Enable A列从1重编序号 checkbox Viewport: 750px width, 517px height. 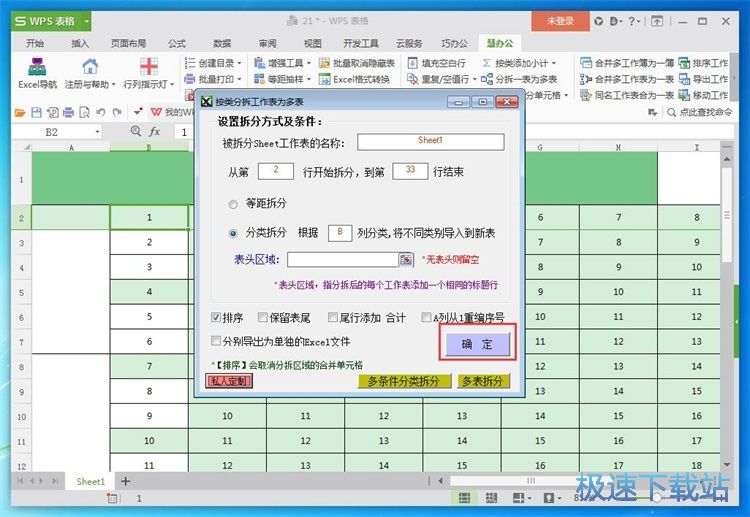pos(426,317)
